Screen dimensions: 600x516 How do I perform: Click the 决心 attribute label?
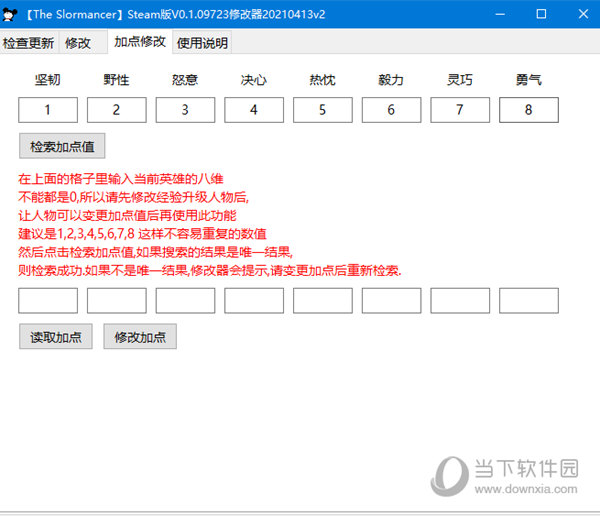click(x=254, y=80)
